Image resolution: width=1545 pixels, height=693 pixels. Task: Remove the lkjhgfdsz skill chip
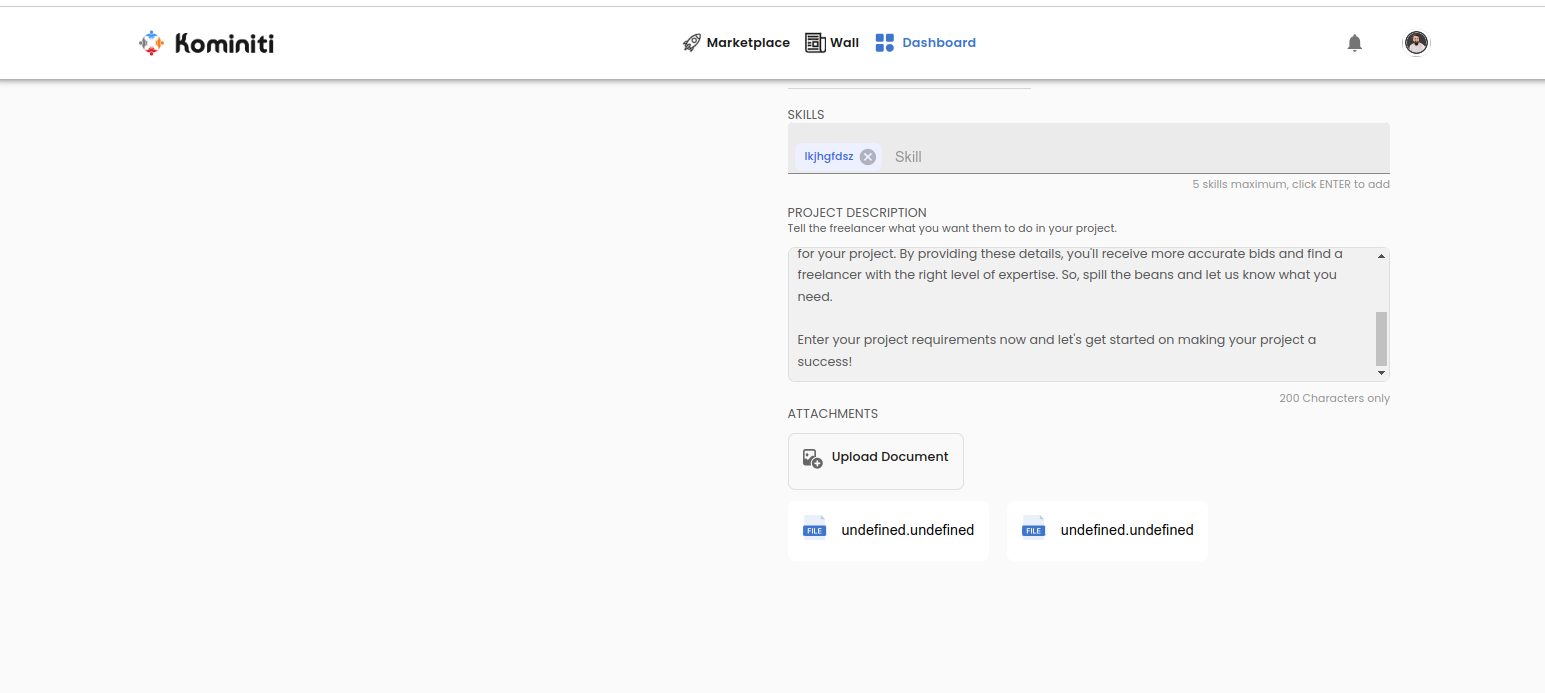pos(868,157)
